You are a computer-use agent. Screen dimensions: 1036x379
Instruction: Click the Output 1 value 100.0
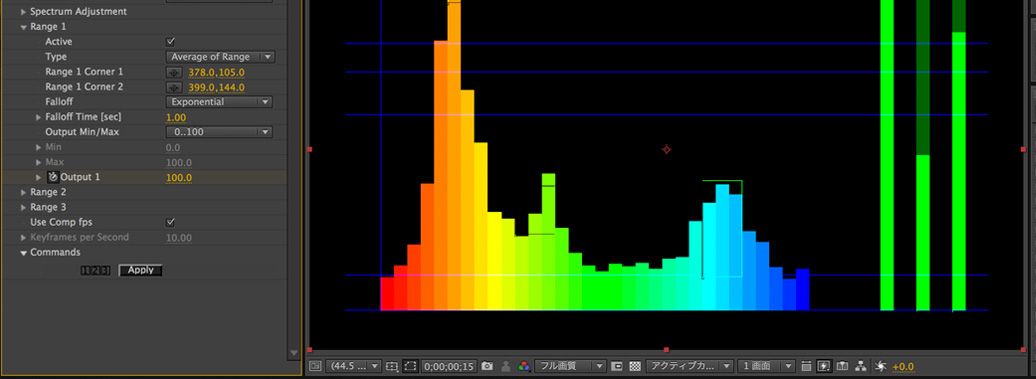click(178, 178)
